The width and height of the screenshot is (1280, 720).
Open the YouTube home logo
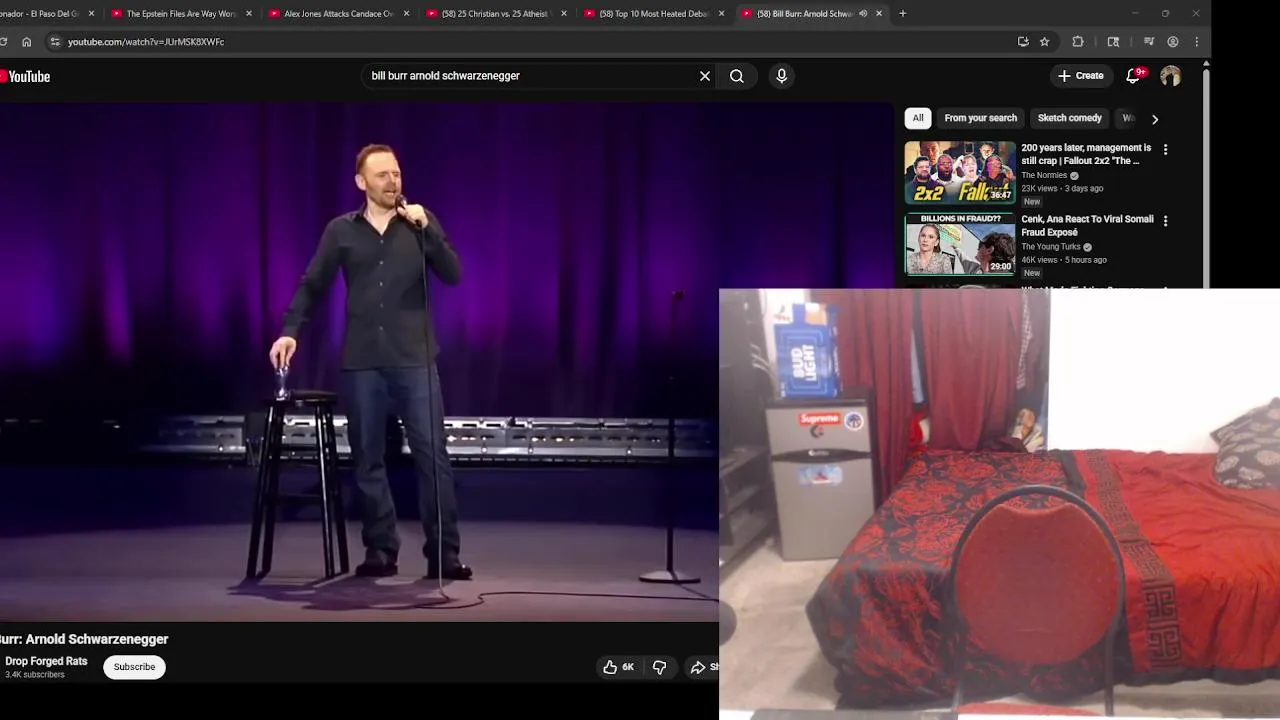point(25,76)
